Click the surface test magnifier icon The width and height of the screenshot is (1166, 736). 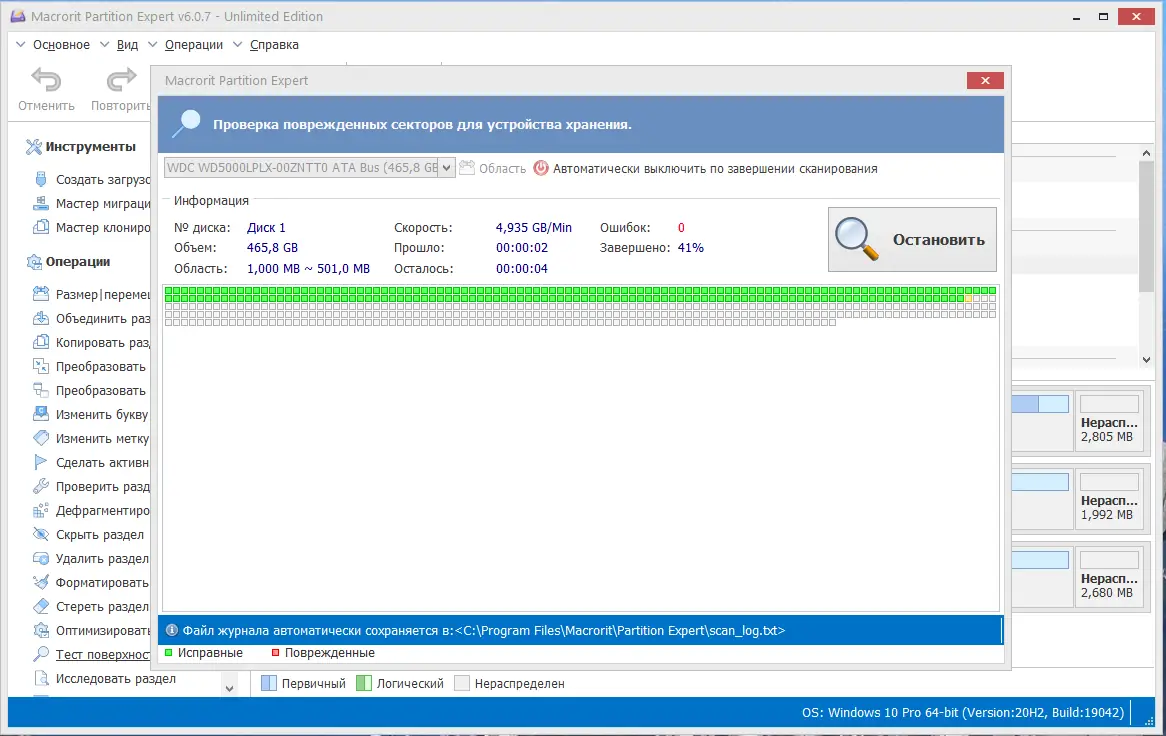click(41, 654)
